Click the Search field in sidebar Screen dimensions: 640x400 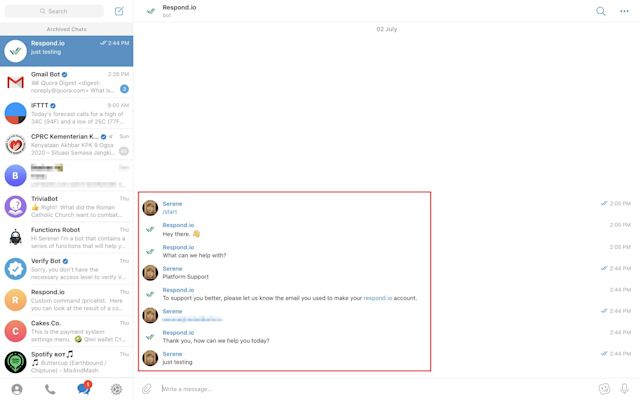coord(54,11)
